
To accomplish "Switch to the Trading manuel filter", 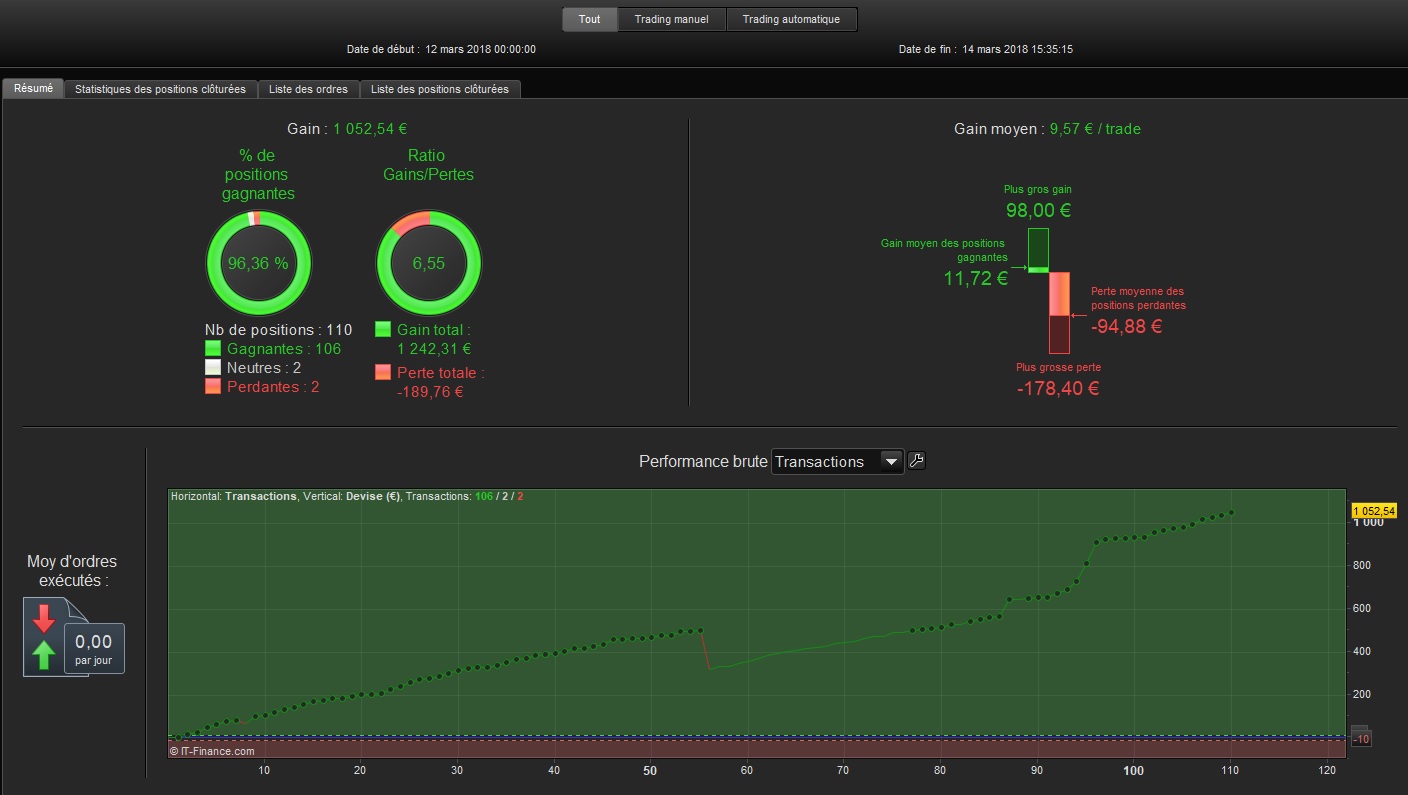I will coord(671,19).
